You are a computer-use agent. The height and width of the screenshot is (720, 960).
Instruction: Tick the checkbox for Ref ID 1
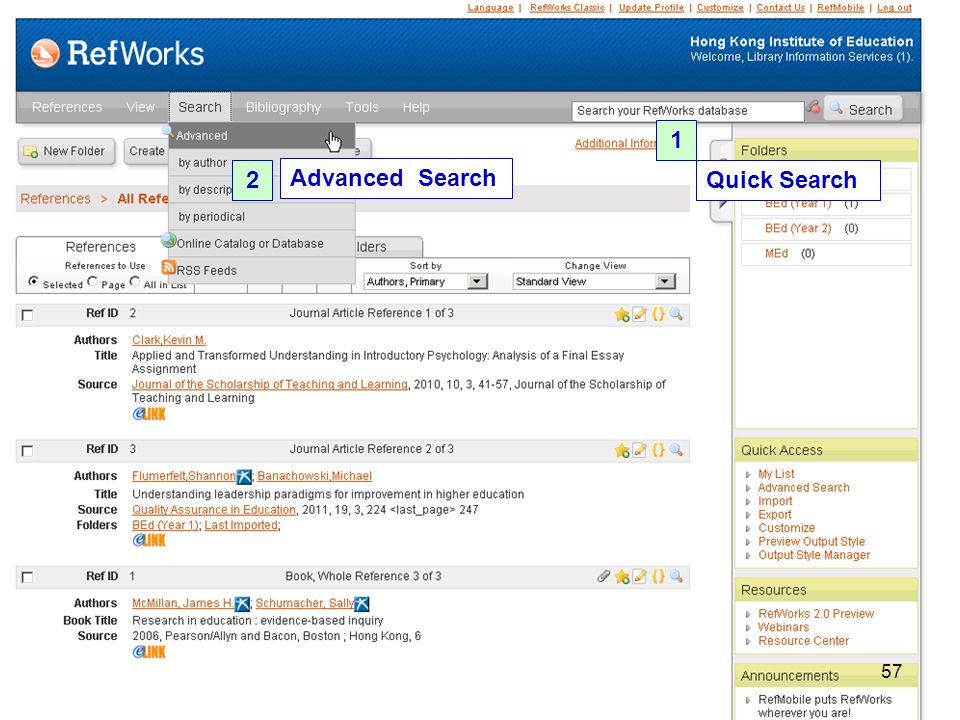coord(27,577)
